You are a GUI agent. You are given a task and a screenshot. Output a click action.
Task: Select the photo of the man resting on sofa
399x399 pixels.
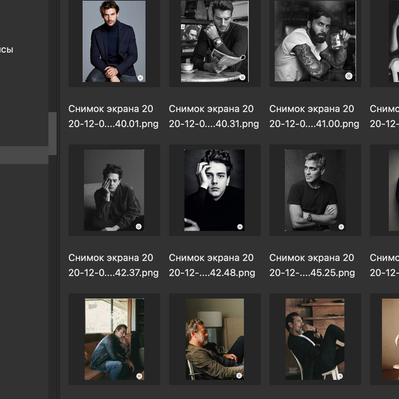tap(114, 190)
